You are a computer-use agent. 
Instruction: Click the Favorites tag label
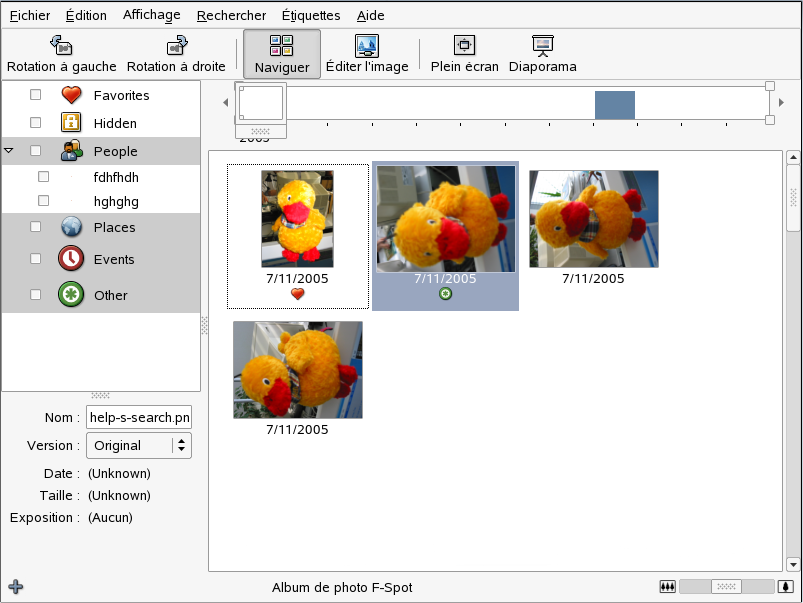click(121, 95)
